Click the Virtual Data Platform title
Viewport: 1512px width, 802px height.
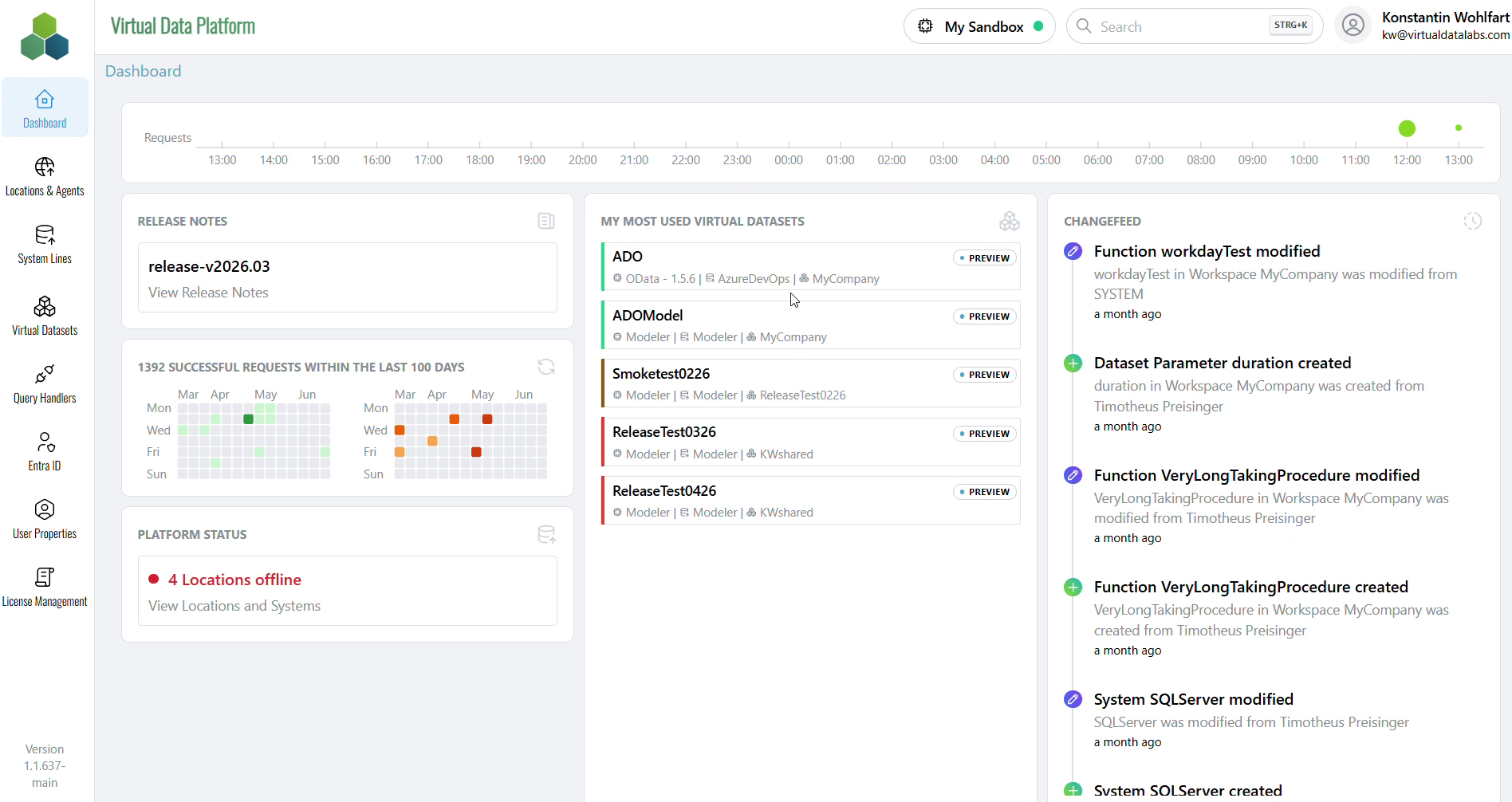coord(183,26)
